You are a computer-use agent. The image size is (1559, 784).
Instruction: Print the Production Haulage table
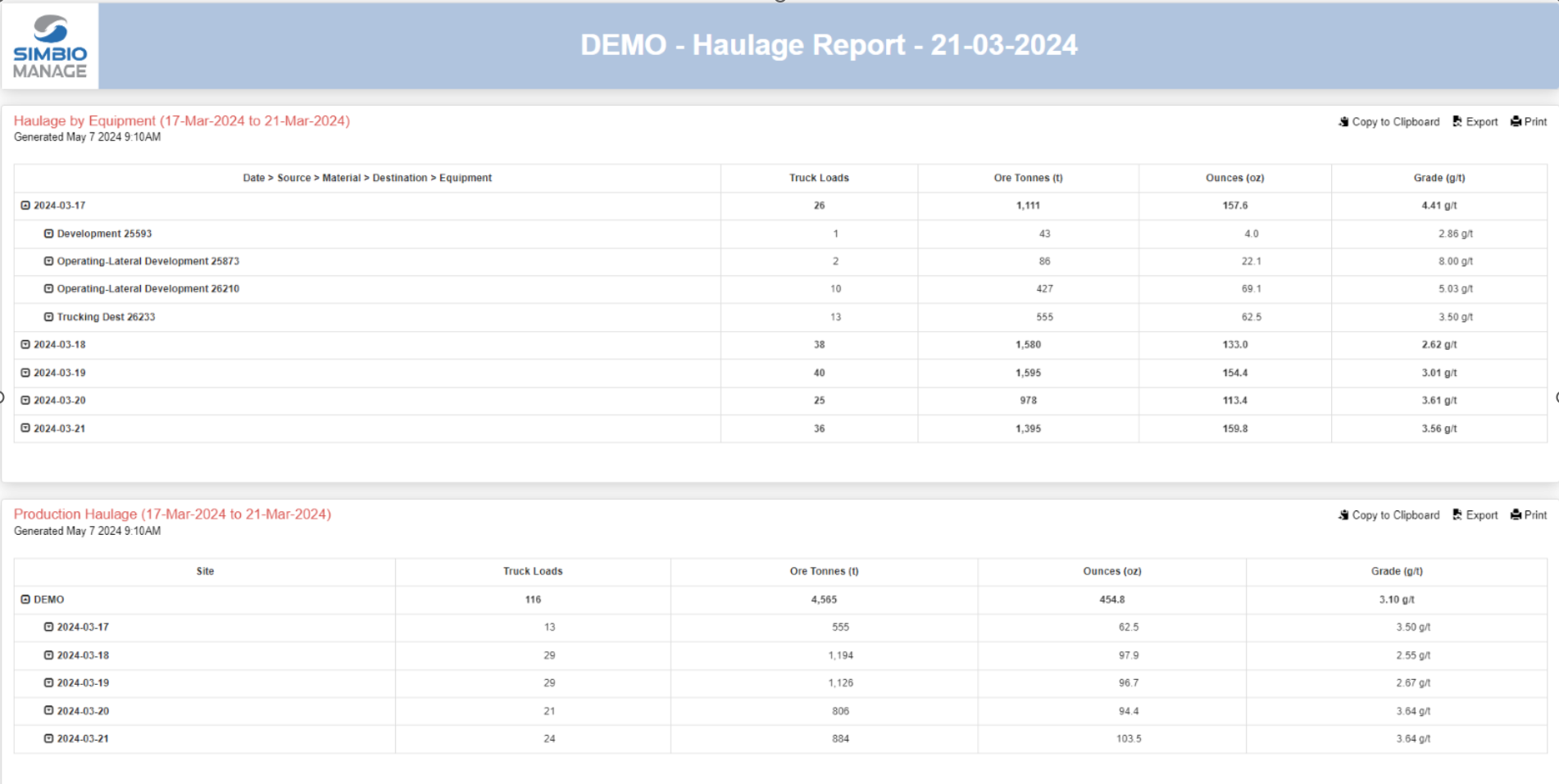coord(1529,515)
